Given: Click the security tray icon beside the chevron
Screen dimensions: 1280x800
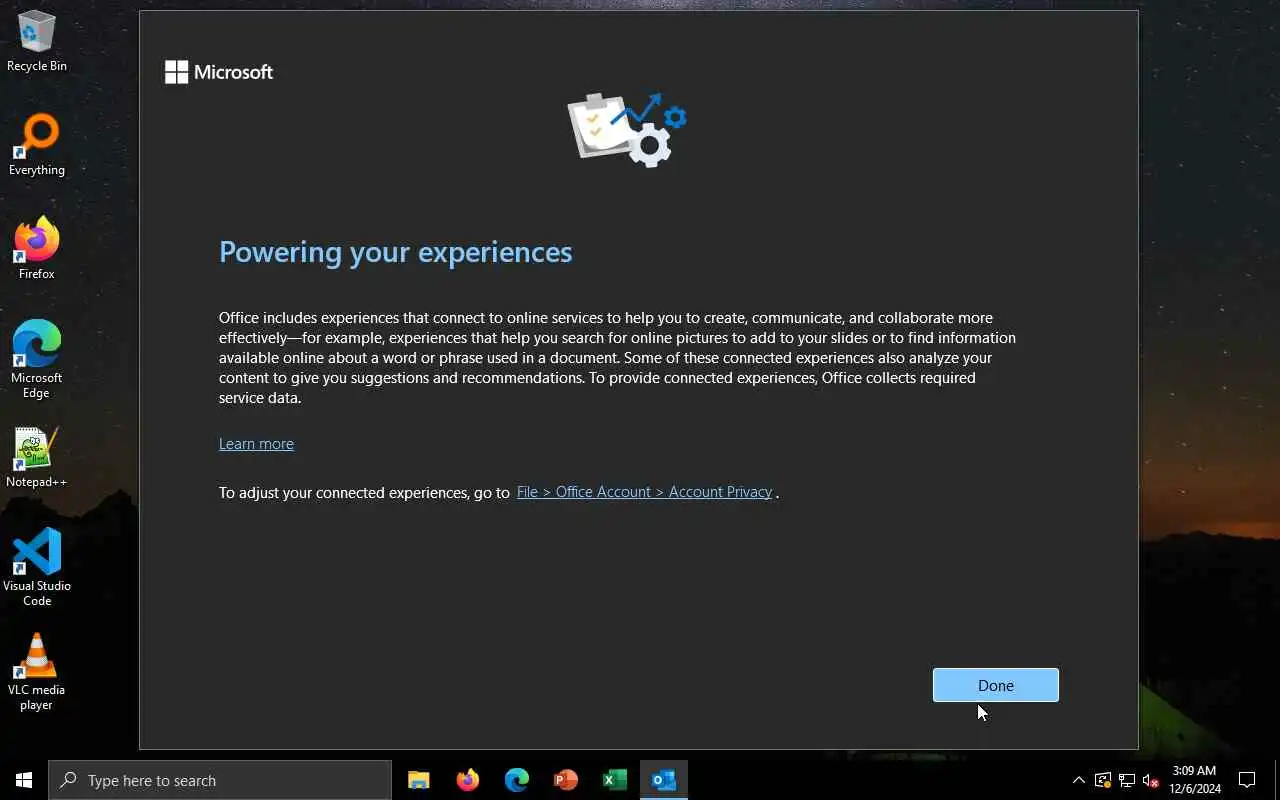Looking at the screenshot, I should [x=1103, y=780].
